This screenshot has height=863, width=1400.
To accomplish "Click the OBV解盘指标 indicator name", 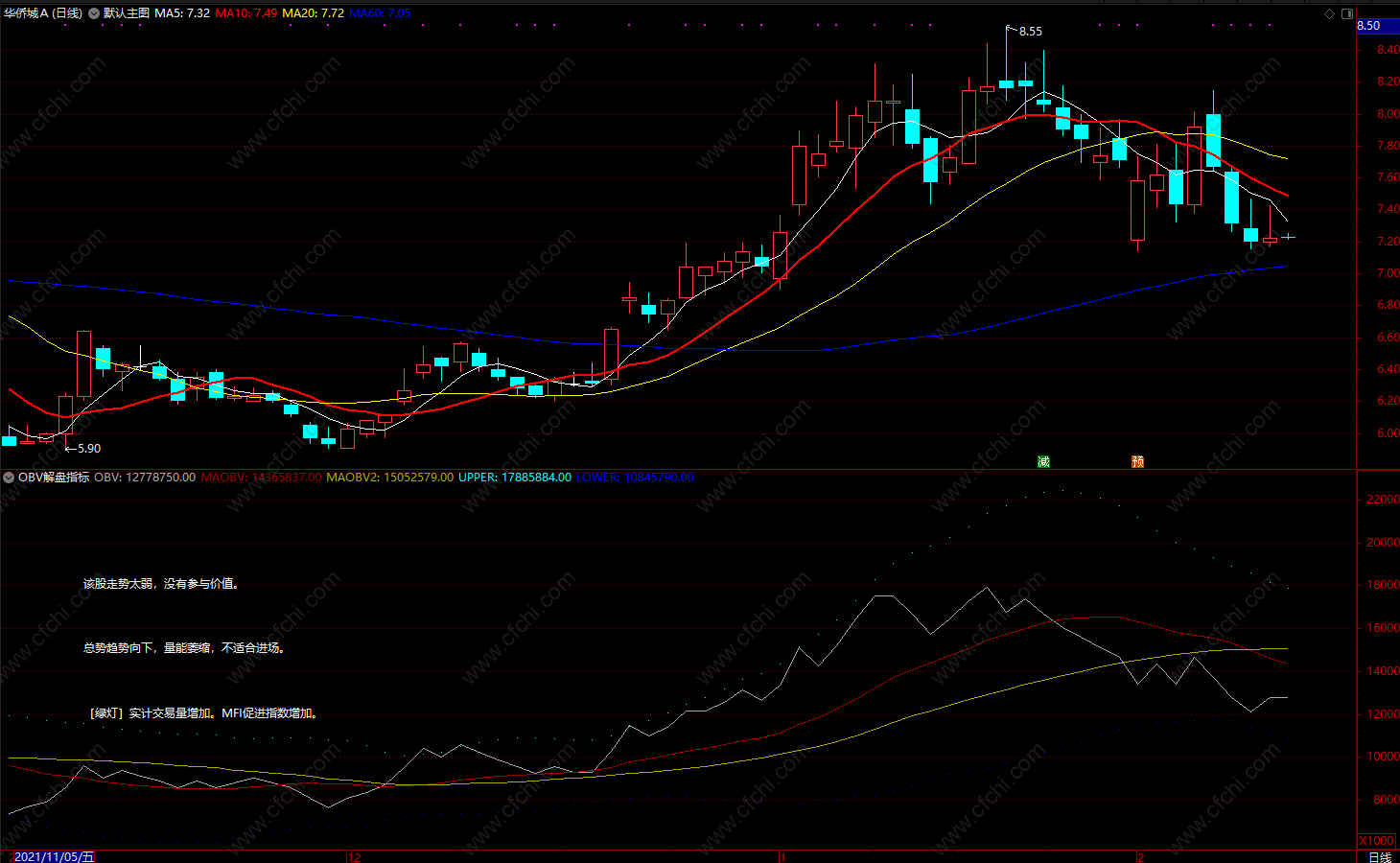I will click(54, 477).
